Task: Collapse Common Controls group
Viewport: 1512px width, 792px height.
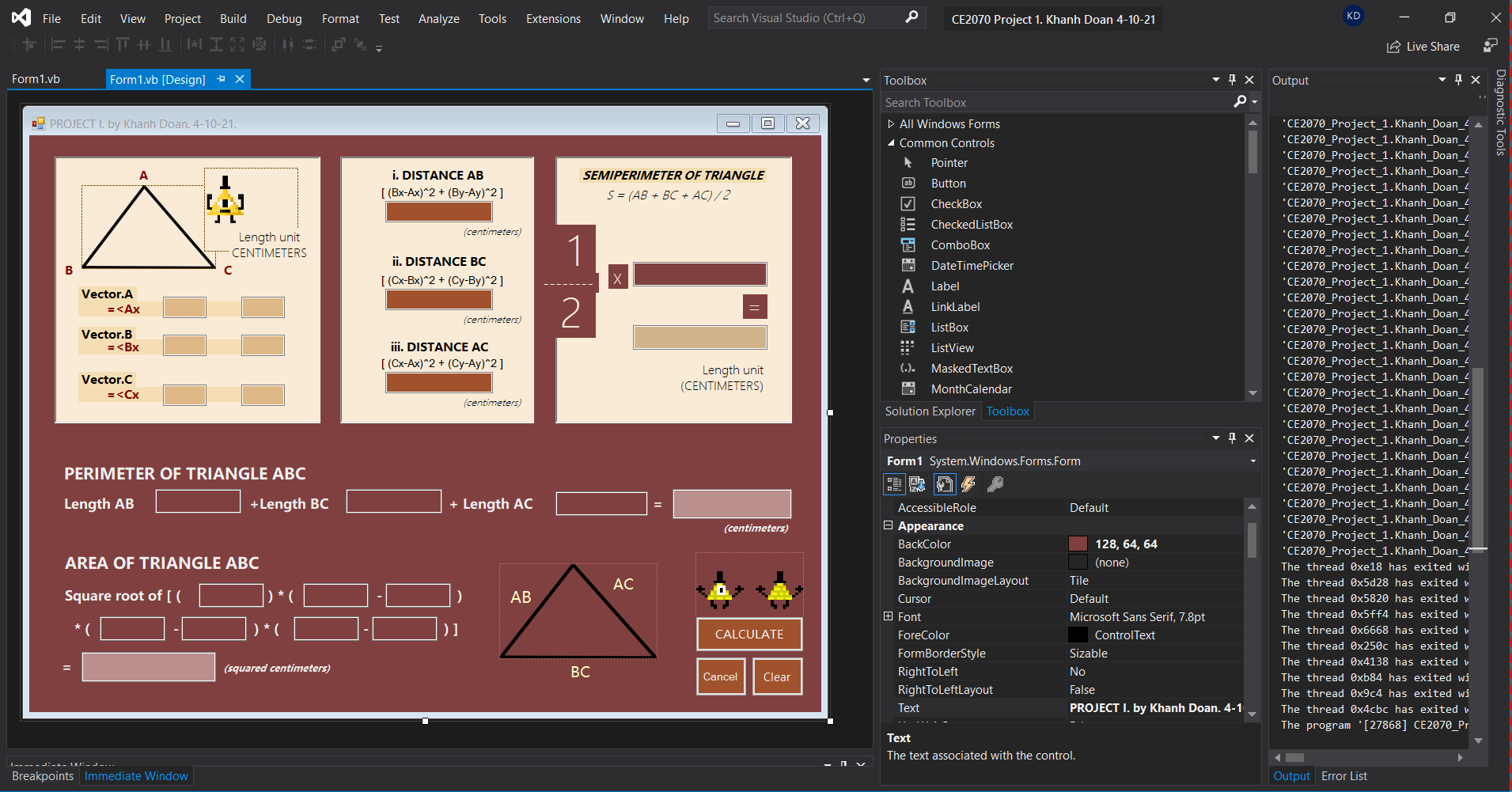Action: tap(891, 143)
